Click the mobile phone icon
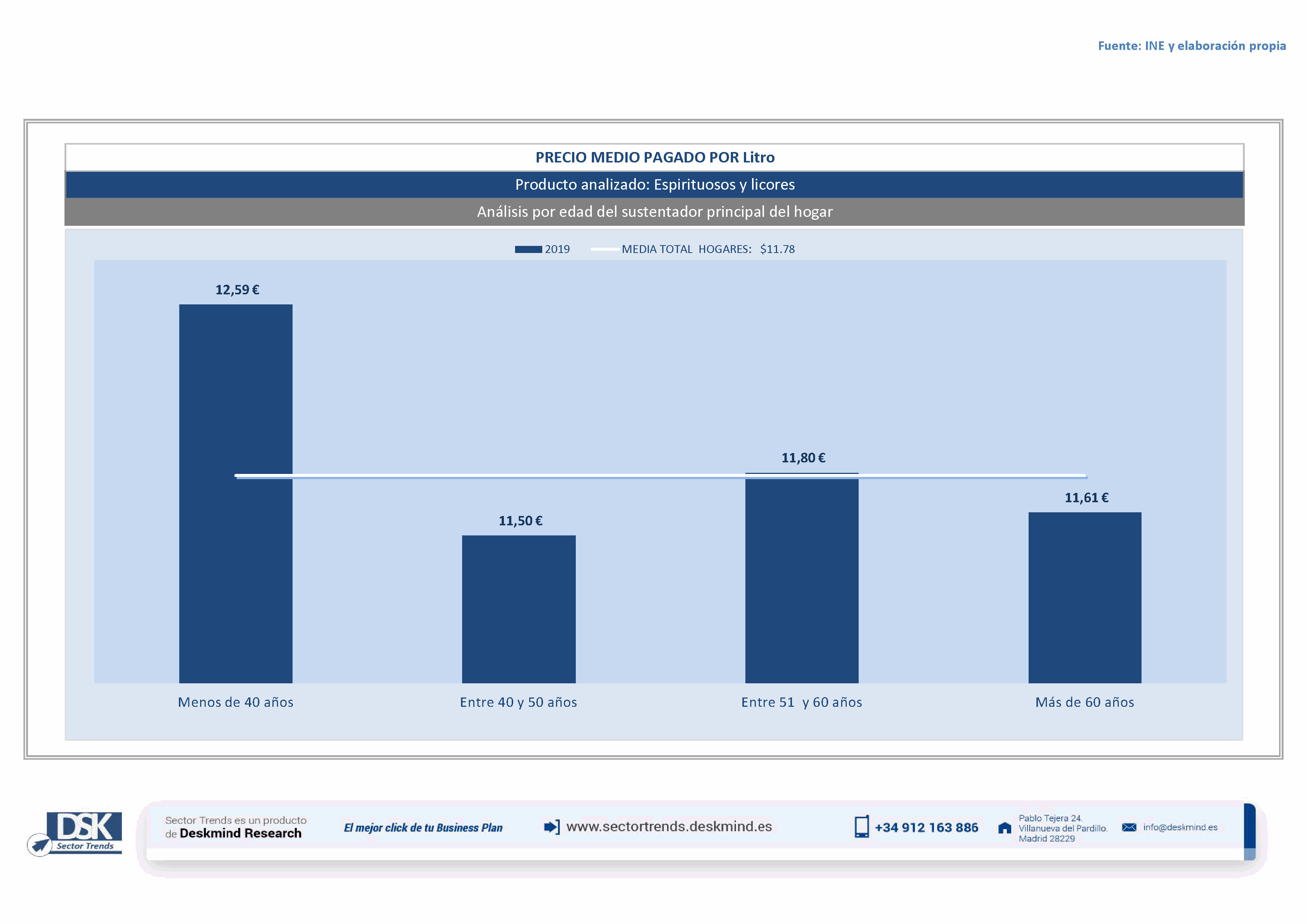Viewport: 1307px width, 924px height. [x=861, y=827]
